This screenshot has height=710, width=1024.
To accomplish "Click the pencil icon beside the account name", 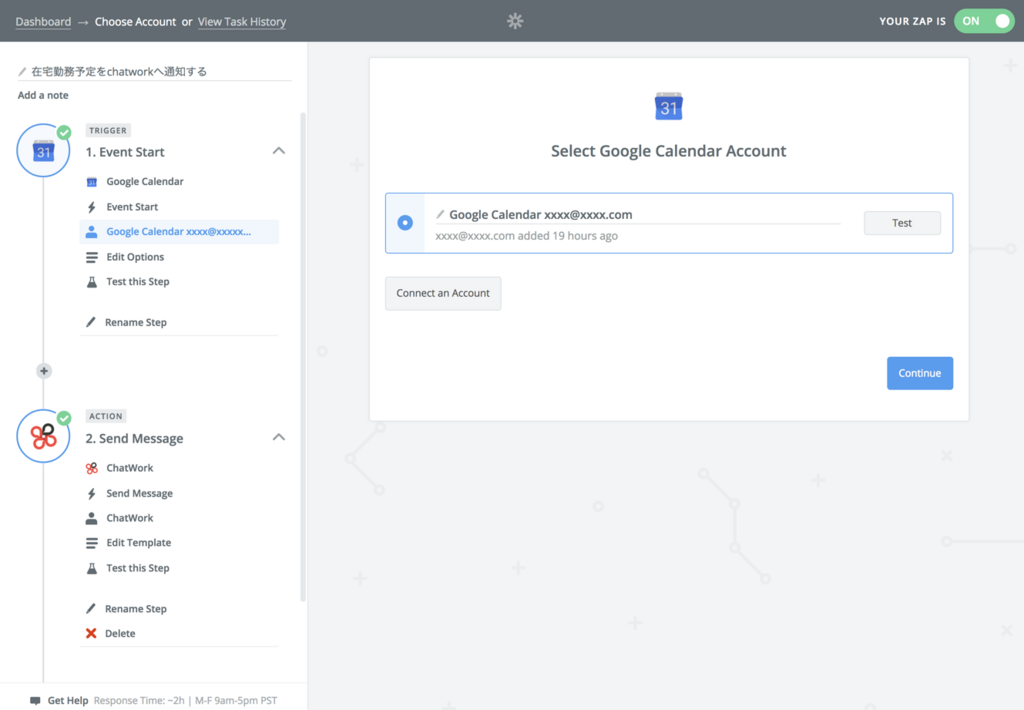I will pyautogui.click(x=440, y=214).
